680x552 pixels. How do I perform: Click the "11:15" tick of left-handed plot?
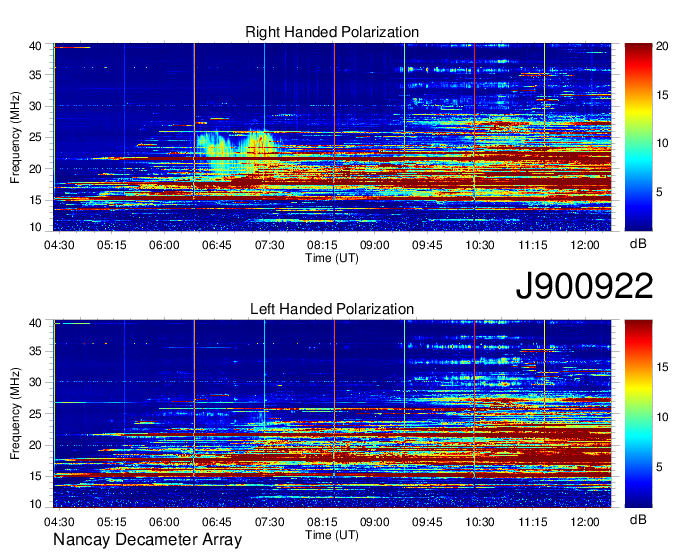533,521
